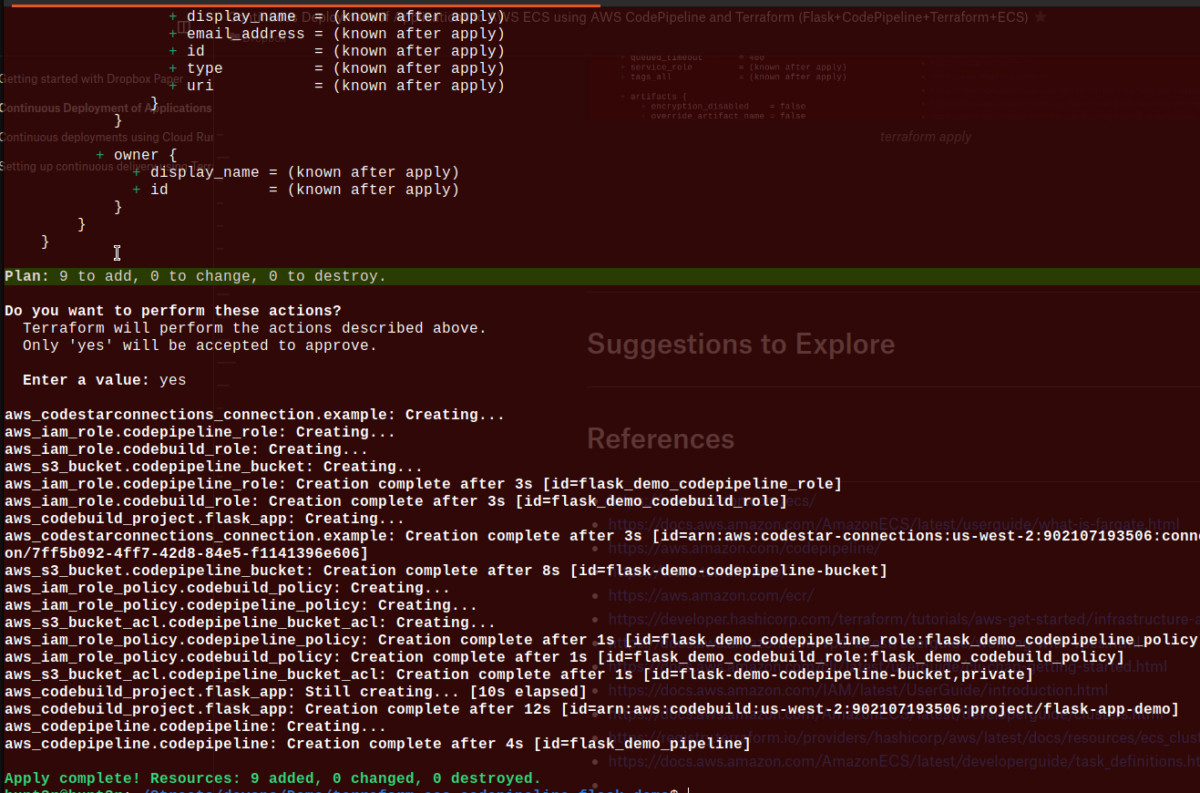The height and width of the screenshot is (793, 1200).
Task: Click the 'terraform apply' image caption
Action: coord(925,137)
